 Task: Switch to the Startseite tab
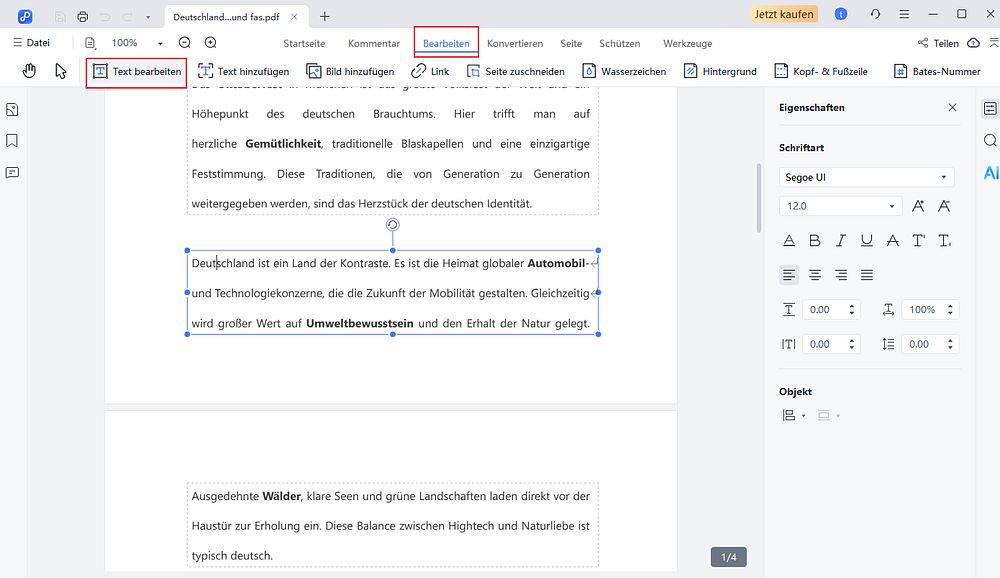point(304,43)
